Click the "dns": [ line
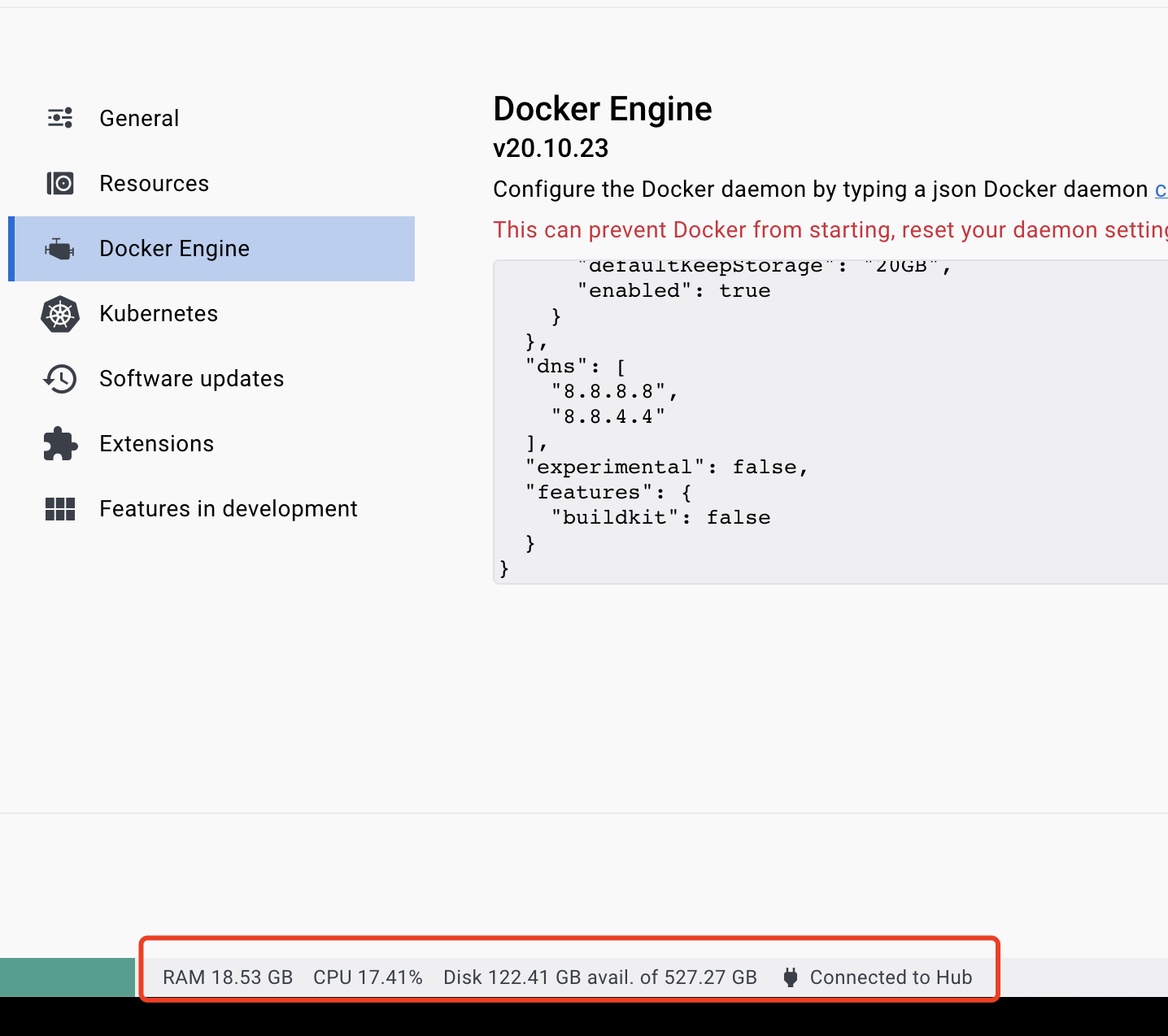The width and height of the screenshot is (1168, 1036). coord(576,366)
